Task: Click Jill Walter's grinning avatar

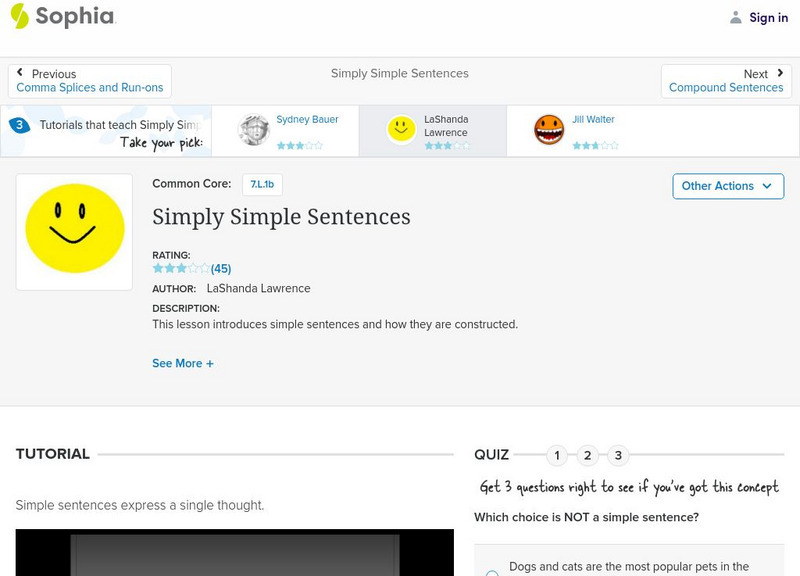Action: click(548, 130)
